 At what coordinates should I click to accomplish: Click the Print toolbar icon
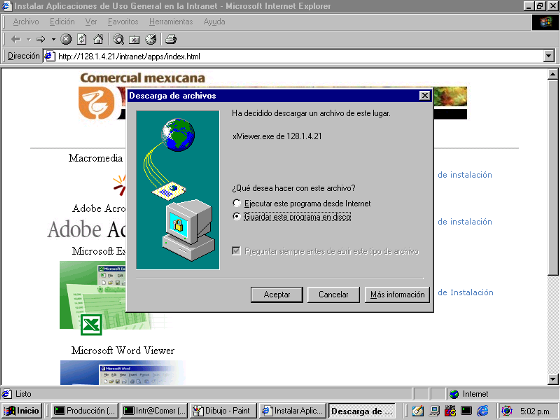point(171,39)
